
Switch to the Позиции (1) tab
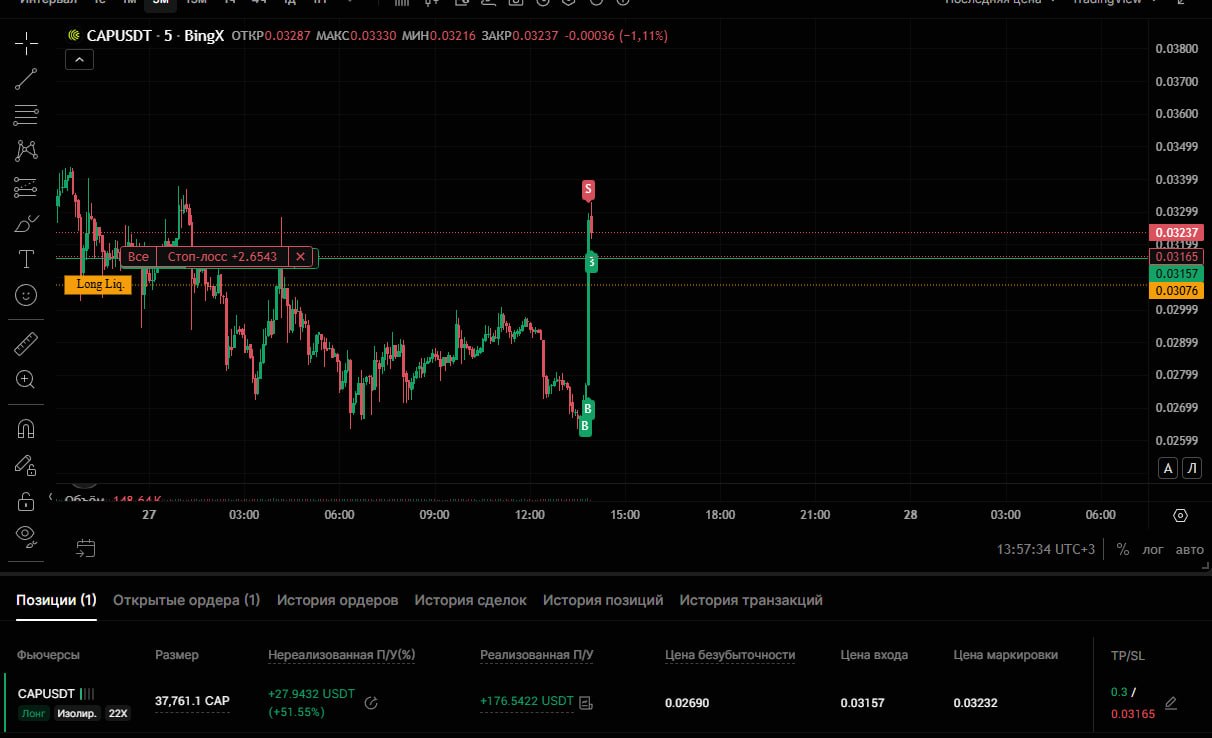click(x=56, y=600)
